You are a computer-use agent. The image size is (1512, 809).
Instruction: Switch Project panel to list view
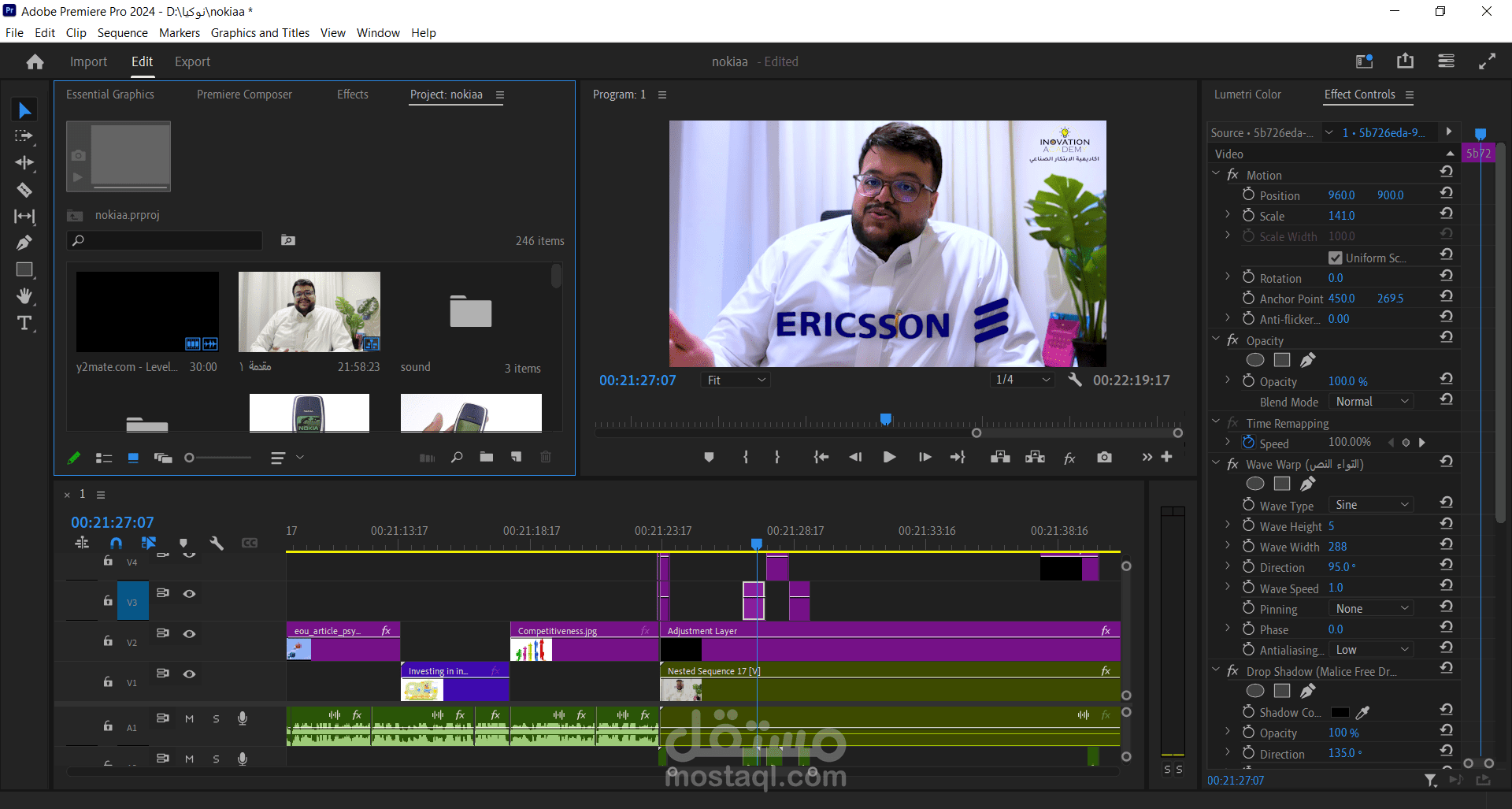click(x=103, y=458)
